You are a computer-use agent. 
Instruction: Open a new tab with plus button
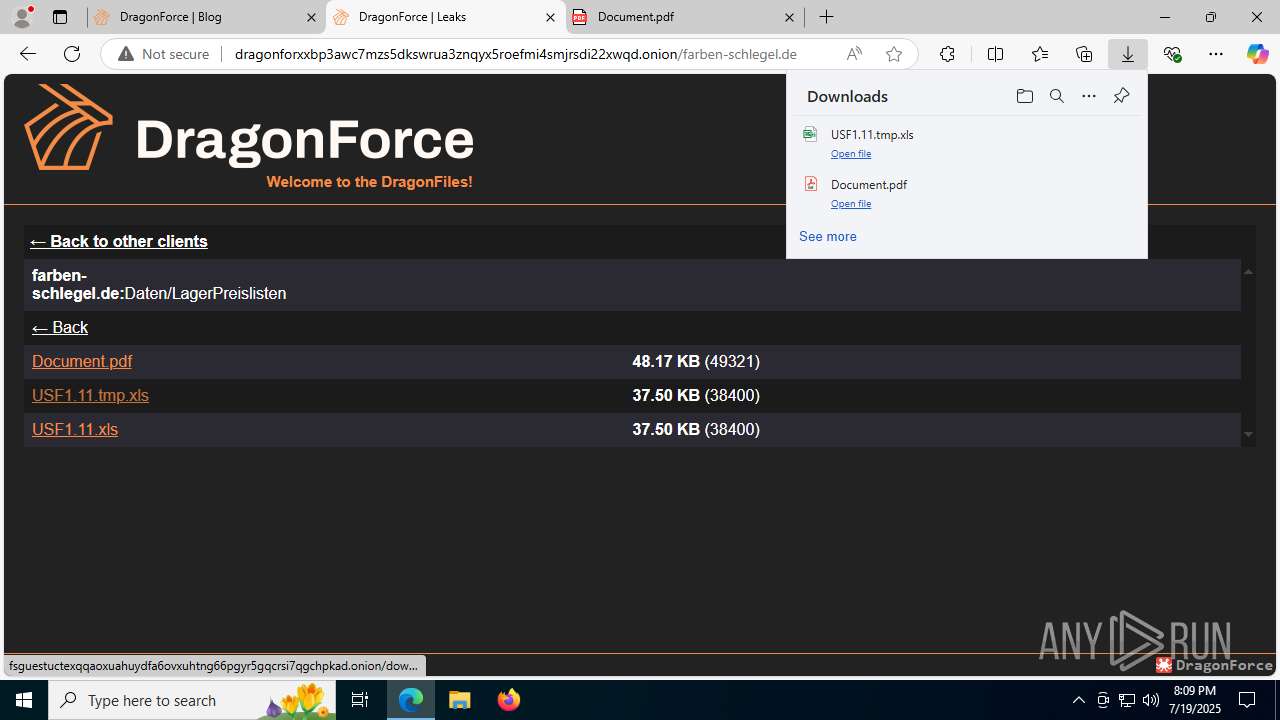coord(826,17)
